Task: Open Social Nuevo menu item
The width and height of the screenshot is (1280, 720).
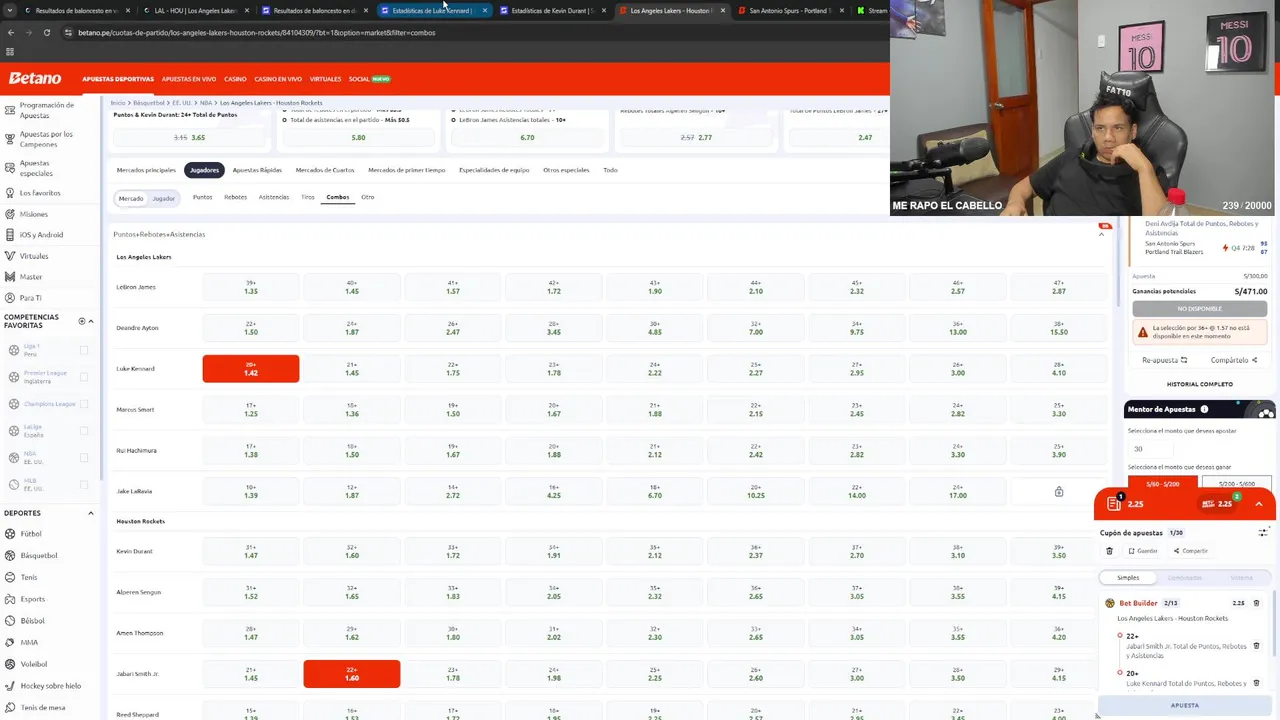Action: 370,79
